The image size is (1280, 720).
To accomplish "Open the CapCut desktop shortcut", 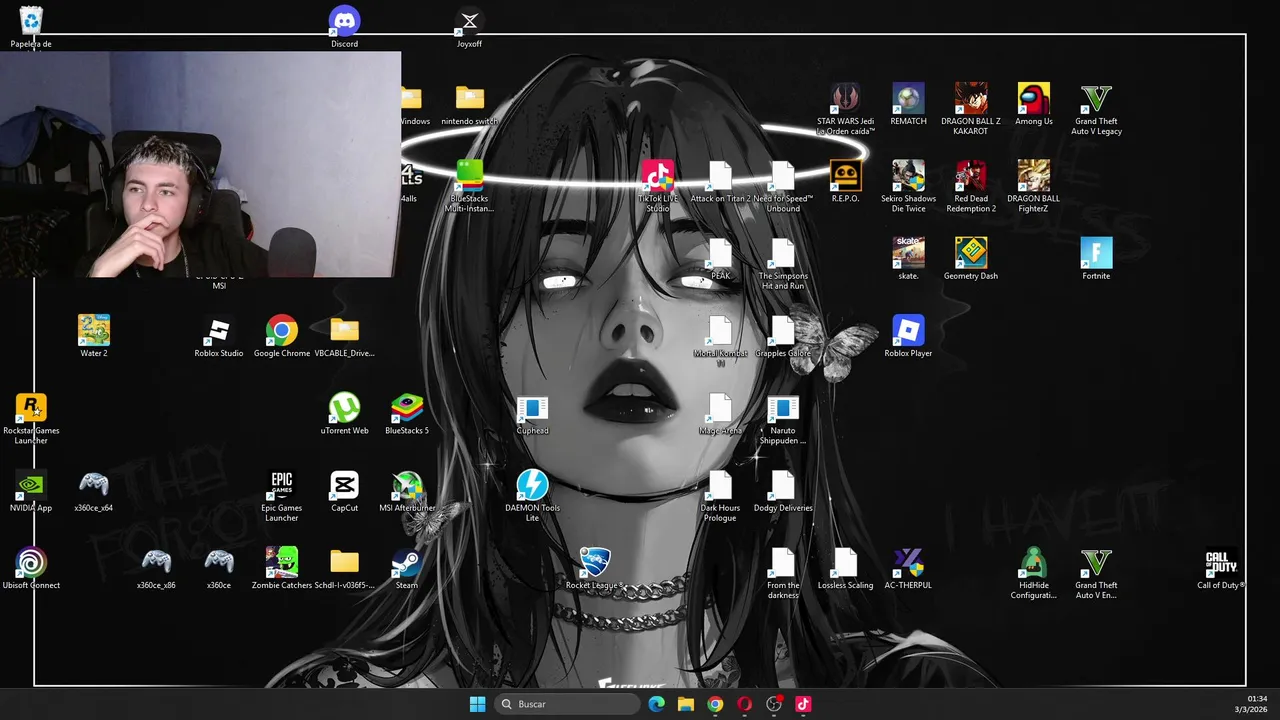I will click(x=344, y=492).
